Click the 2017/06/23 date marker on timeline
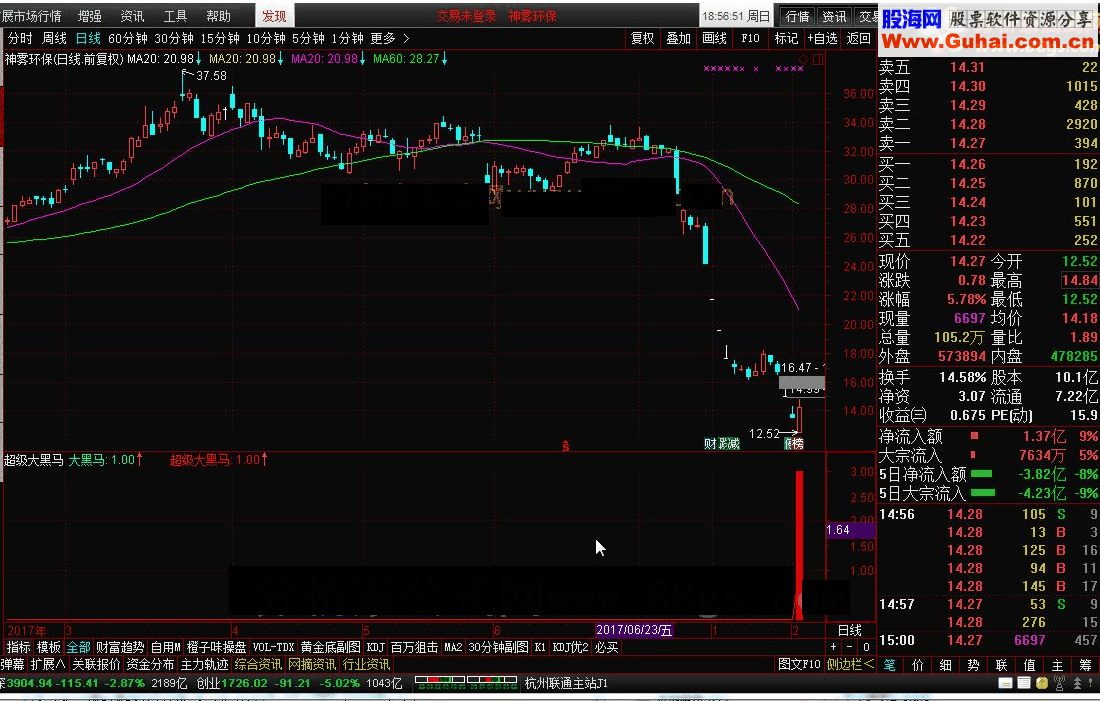 pyautogui.click(x=634, y=629)
